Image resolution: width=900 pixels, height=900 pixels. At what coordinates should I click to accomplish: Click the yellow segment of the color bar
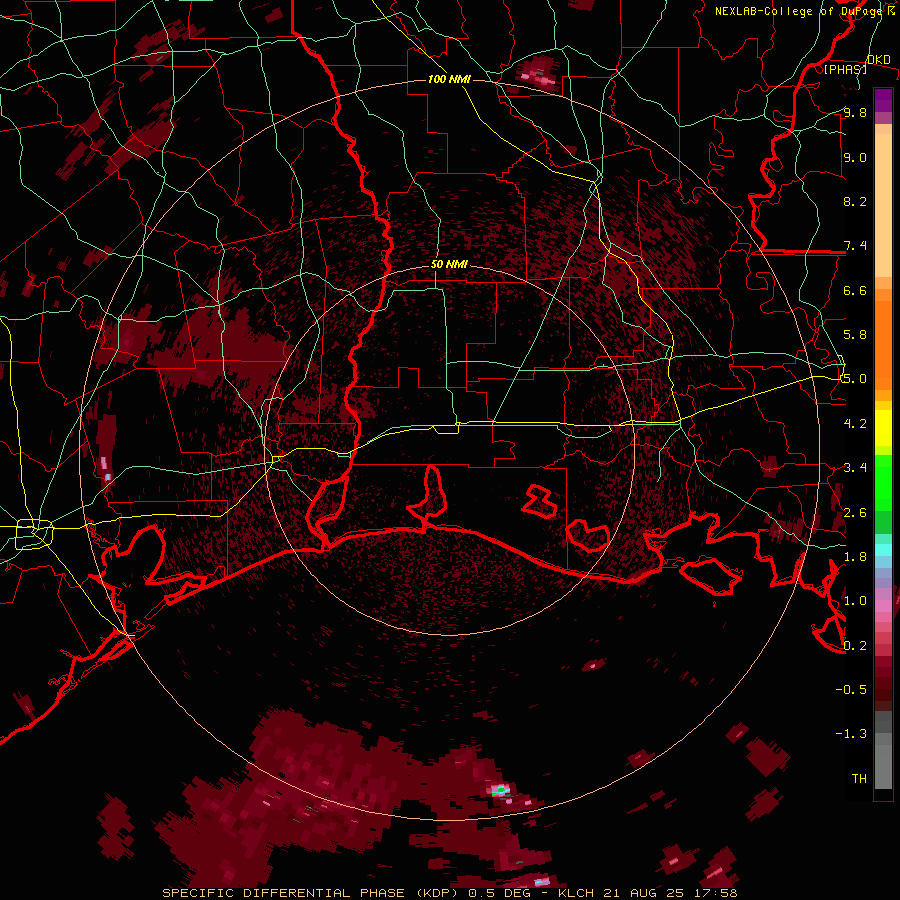(x=883, y=428)
